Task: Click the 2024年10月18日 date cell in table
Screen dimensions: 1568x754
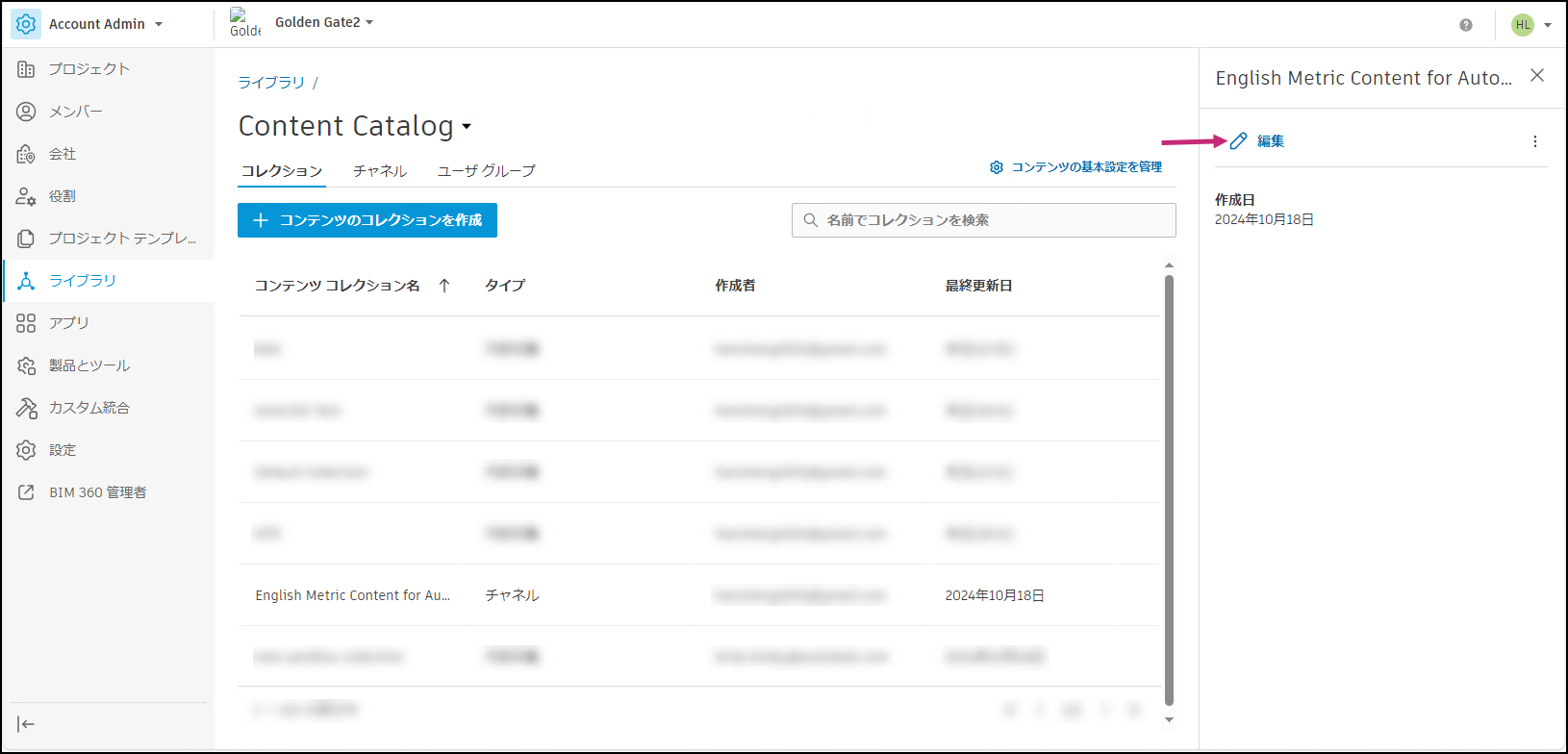Action: coord(995,595)
